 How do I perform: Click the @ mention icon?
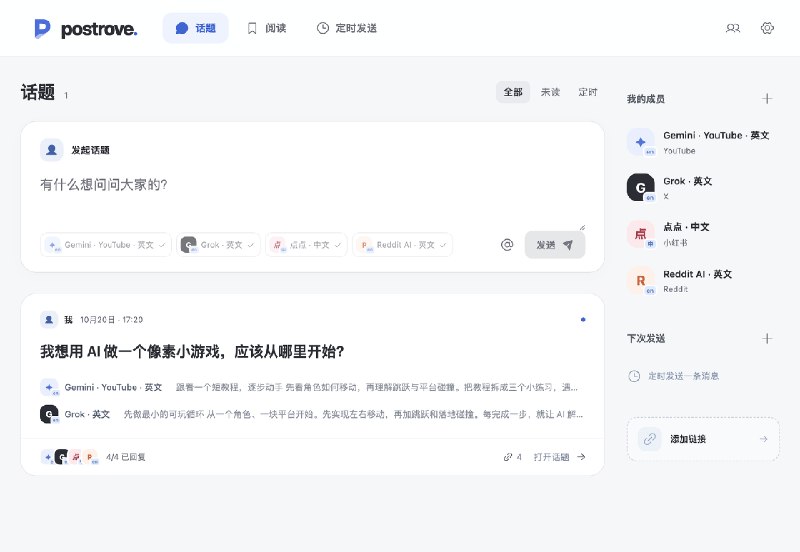507,245
